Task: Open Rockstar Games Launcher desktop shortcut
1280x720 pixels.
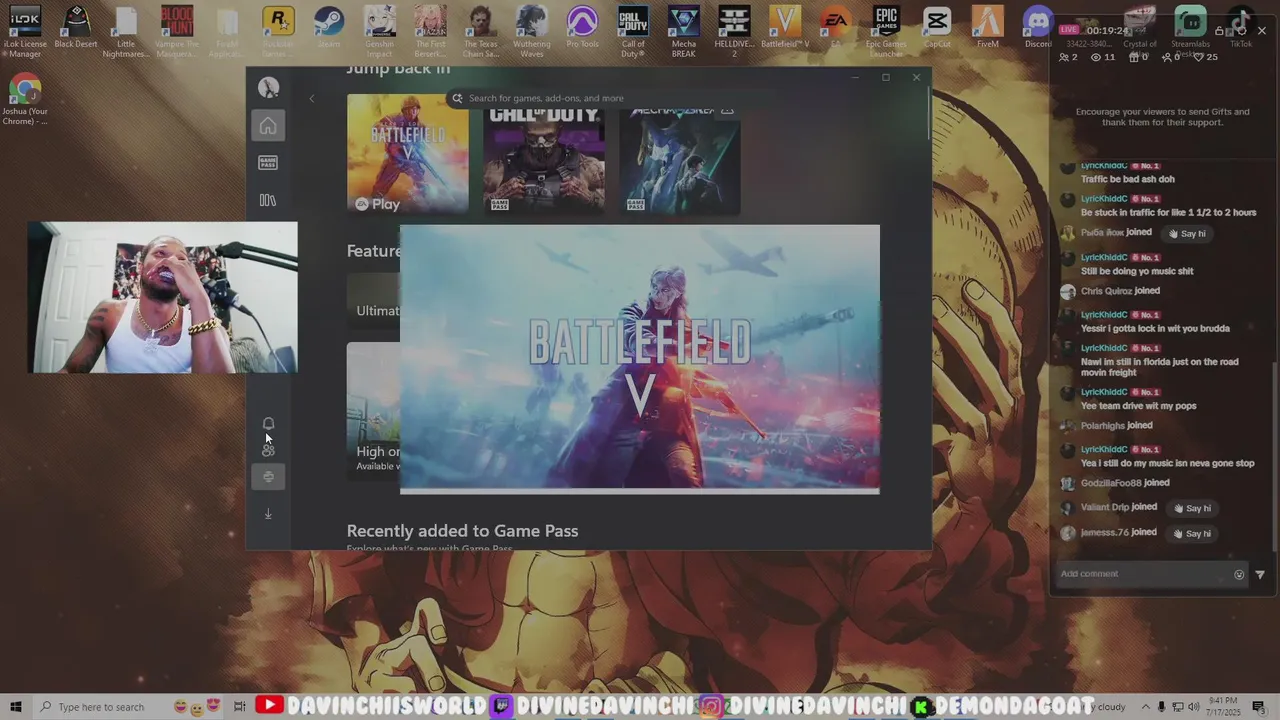Action: pos(278,31)
